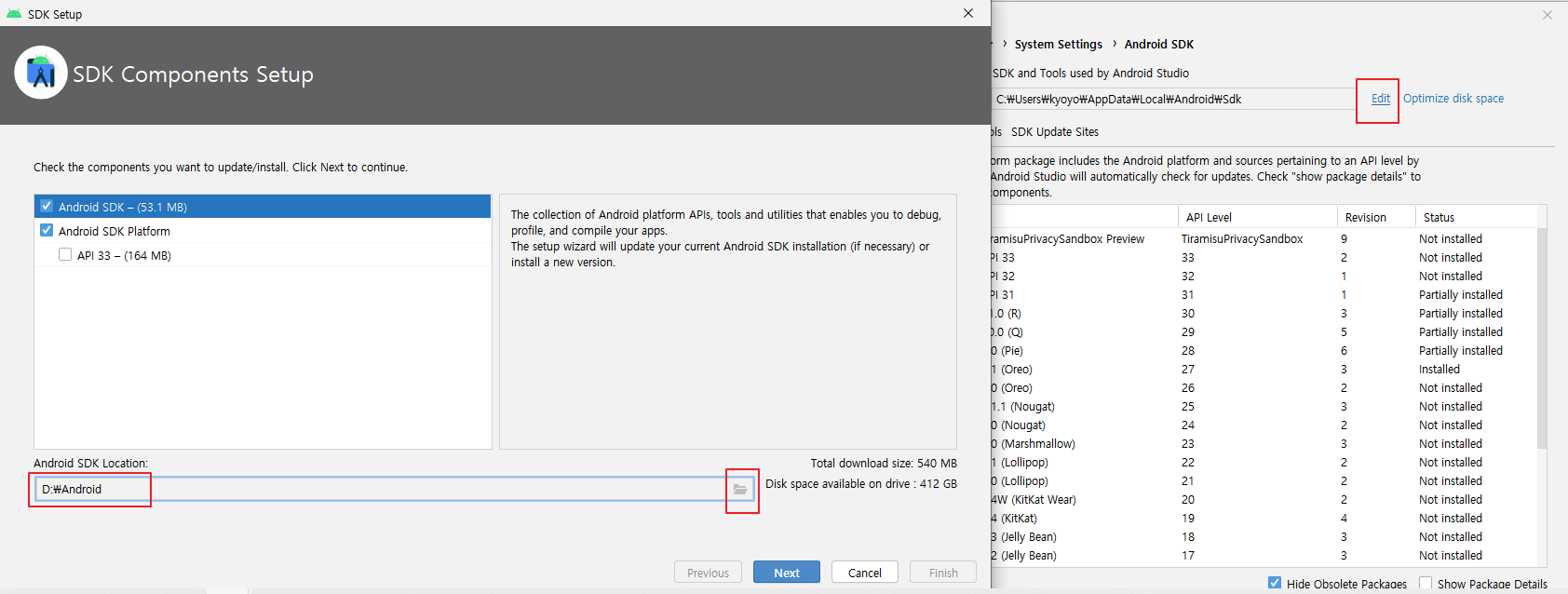Click the TiramisuPrivacySandbox API Level cell
Image resolution: width=1568 pixels, height=594 pixels.
1242,239
